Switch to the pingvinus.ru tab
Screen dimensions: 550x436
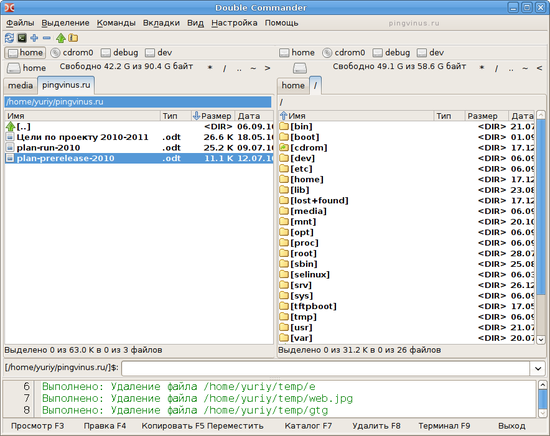pyautogui.click(x=66, y=85)
